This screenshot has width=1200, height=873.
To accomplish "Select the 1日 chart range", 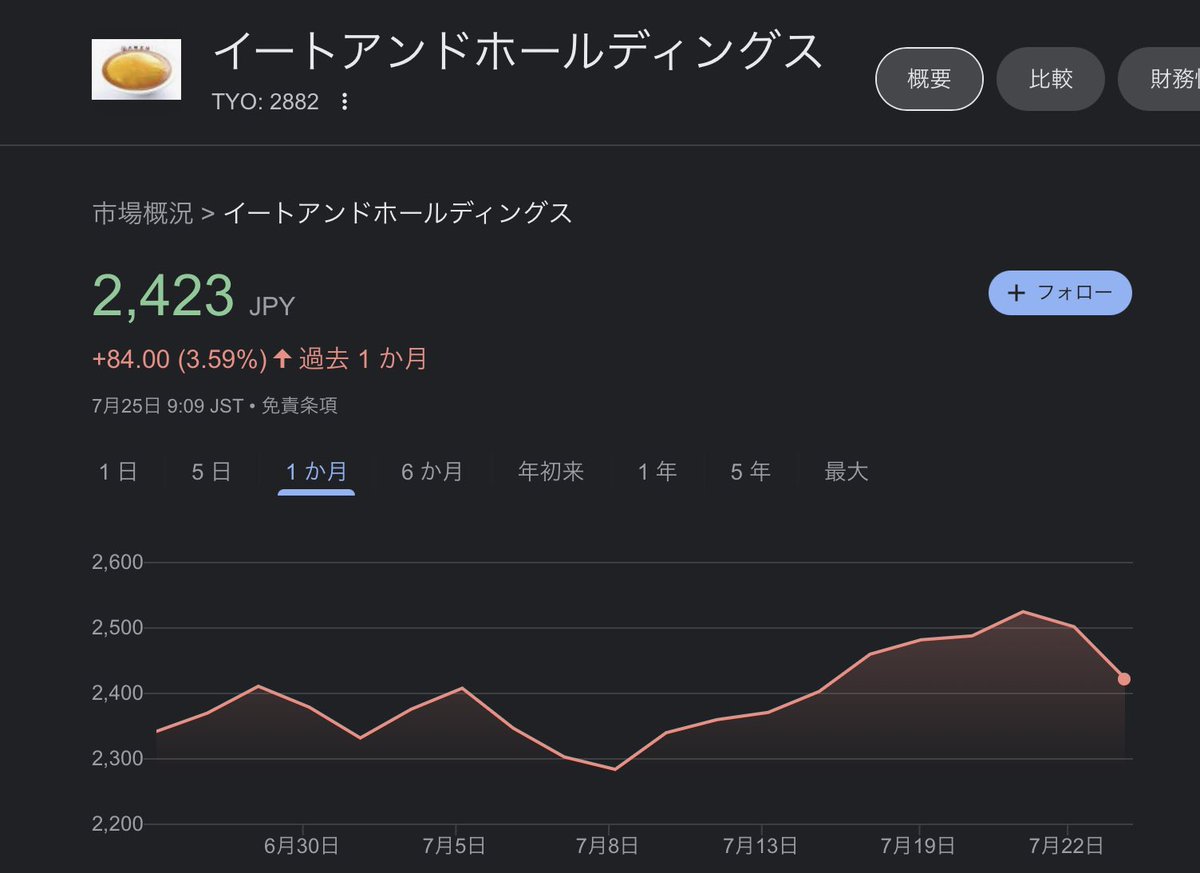I will tap(118, 472).
